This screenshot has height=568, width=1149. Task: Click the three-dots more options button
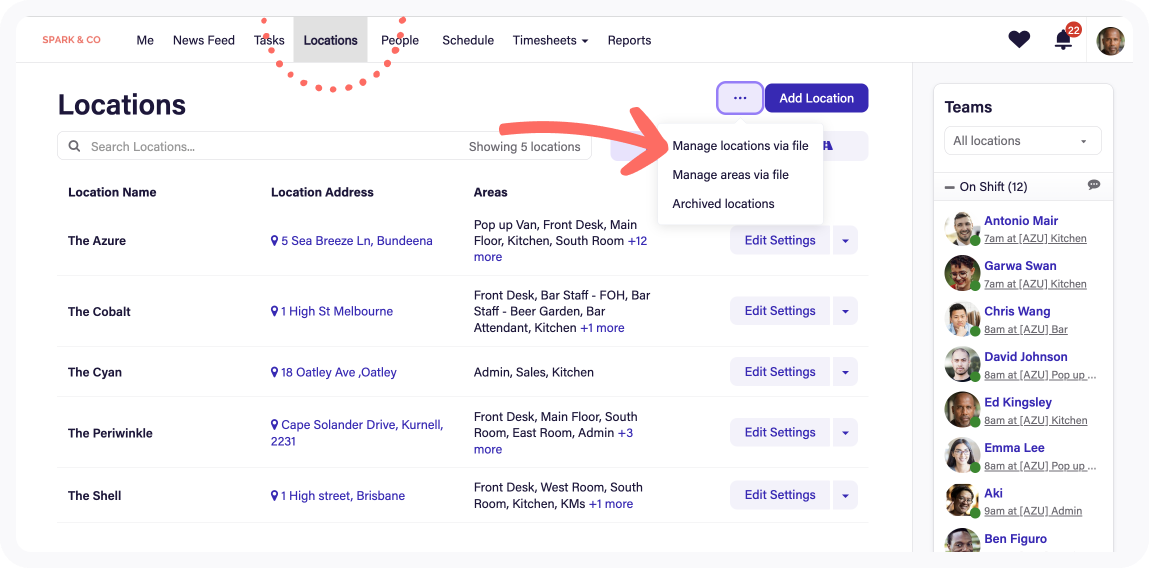pyautogui.click(x=740, y=98)
